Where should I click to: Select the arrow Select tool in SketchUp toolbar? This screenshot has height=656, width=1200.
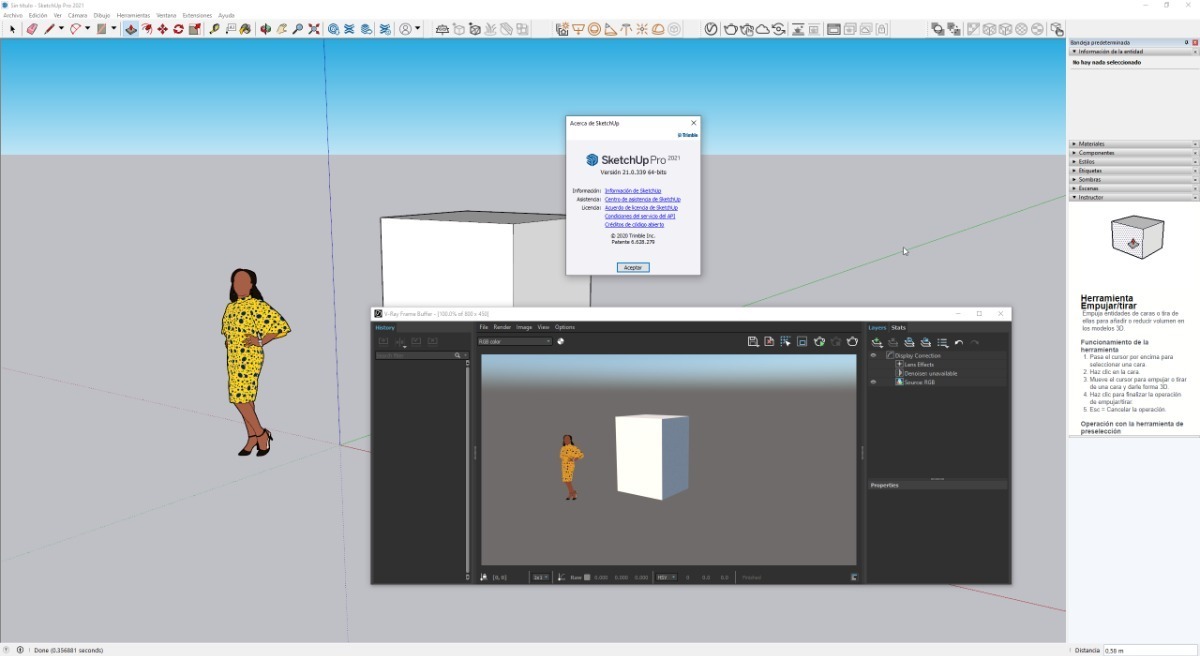[12, 29]
